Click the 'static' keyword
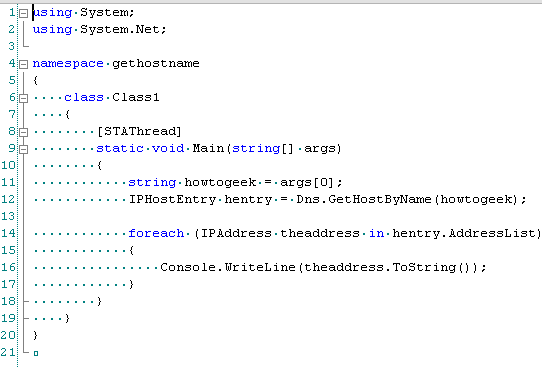 pyautogui.click(x=120, y=148)
